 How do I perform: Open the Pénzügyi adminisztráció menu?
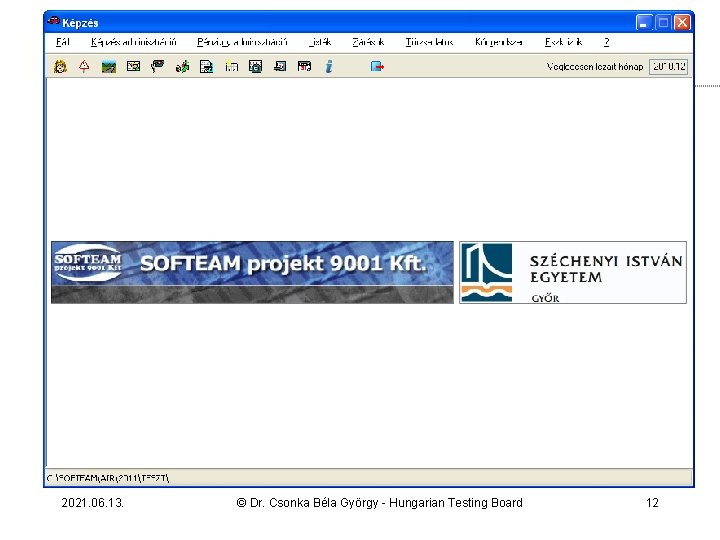click(242, 42)
